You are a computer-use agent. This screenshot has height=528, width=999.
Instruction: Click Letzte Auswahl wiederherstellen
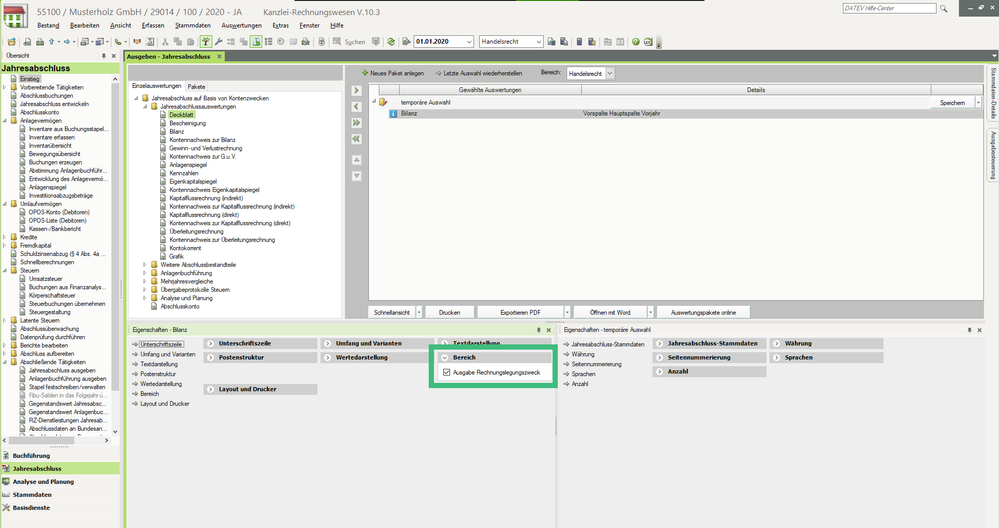(478, 73)
